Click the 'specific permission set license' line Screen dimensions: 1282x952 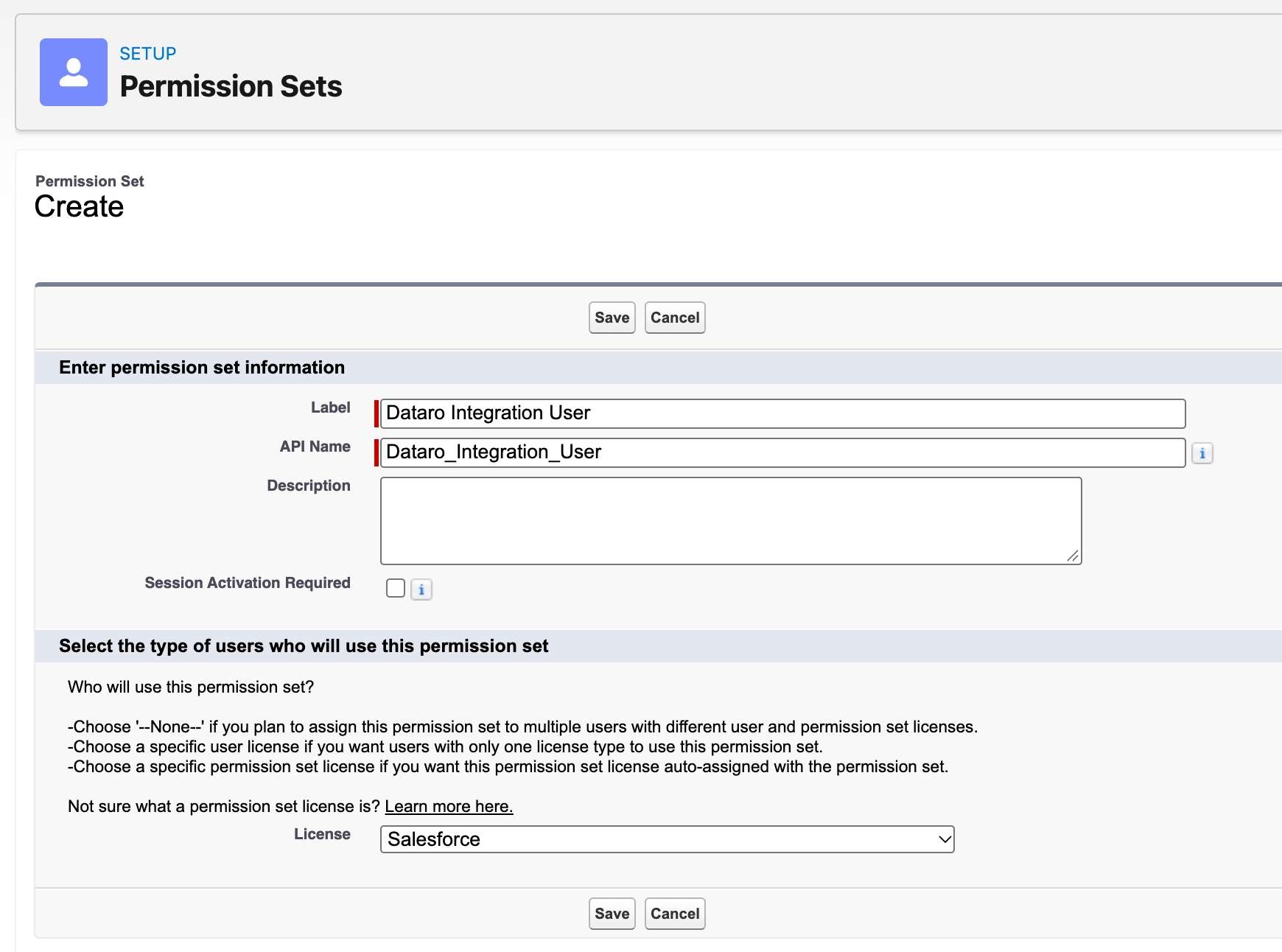pos(508,766)
